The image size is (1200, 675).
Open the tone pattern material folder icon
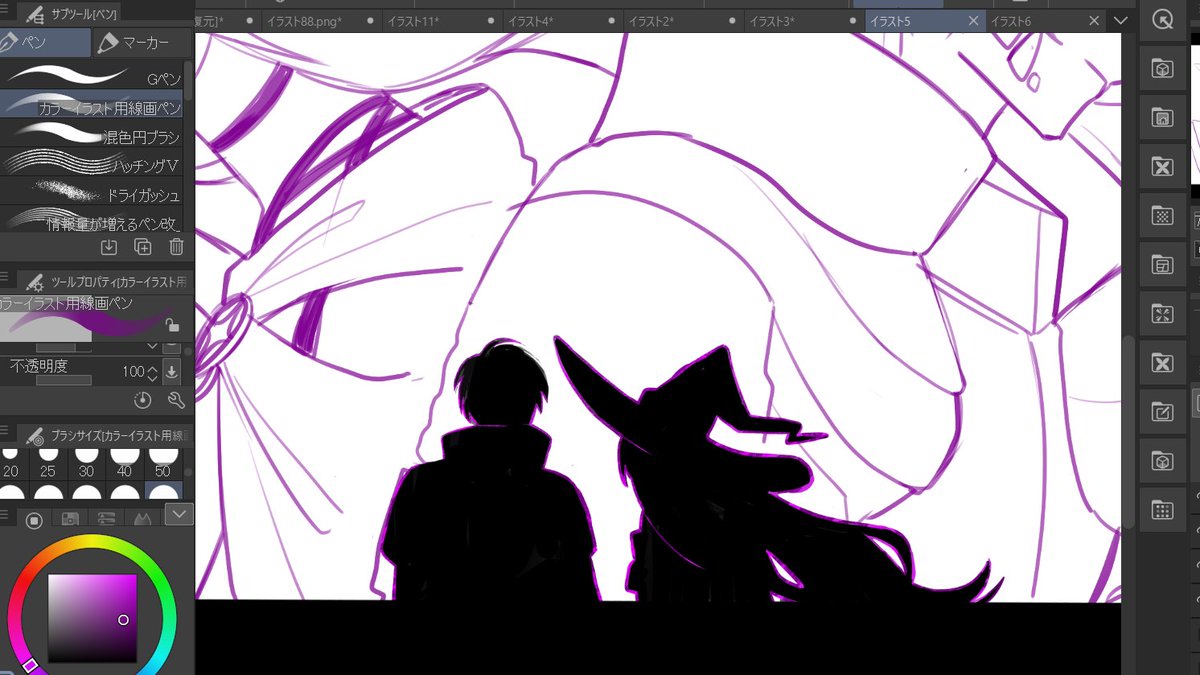(x=1162, y=215)
